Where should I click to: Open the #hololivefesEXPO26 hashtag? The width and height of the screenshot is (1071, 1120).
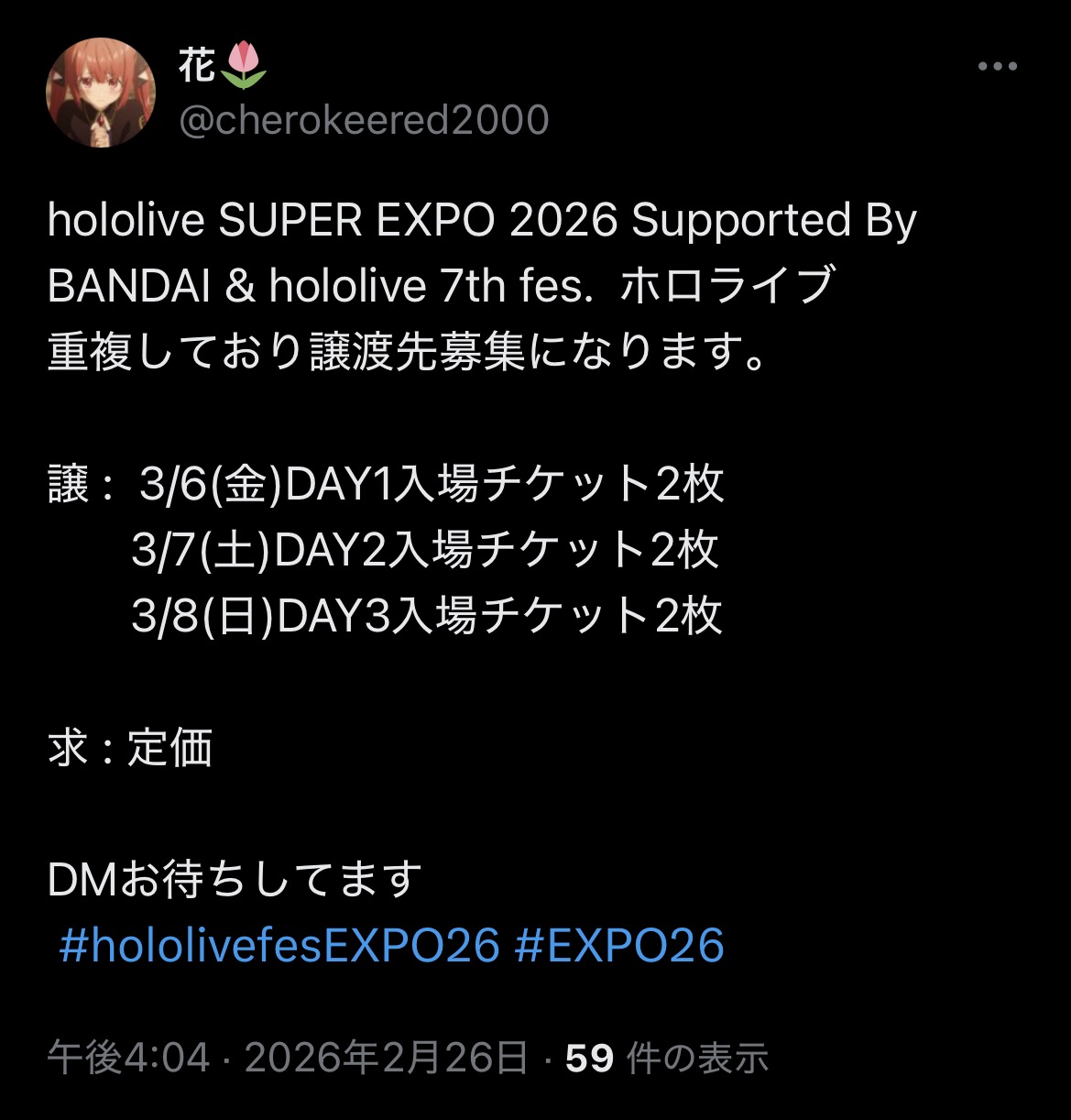279,945
